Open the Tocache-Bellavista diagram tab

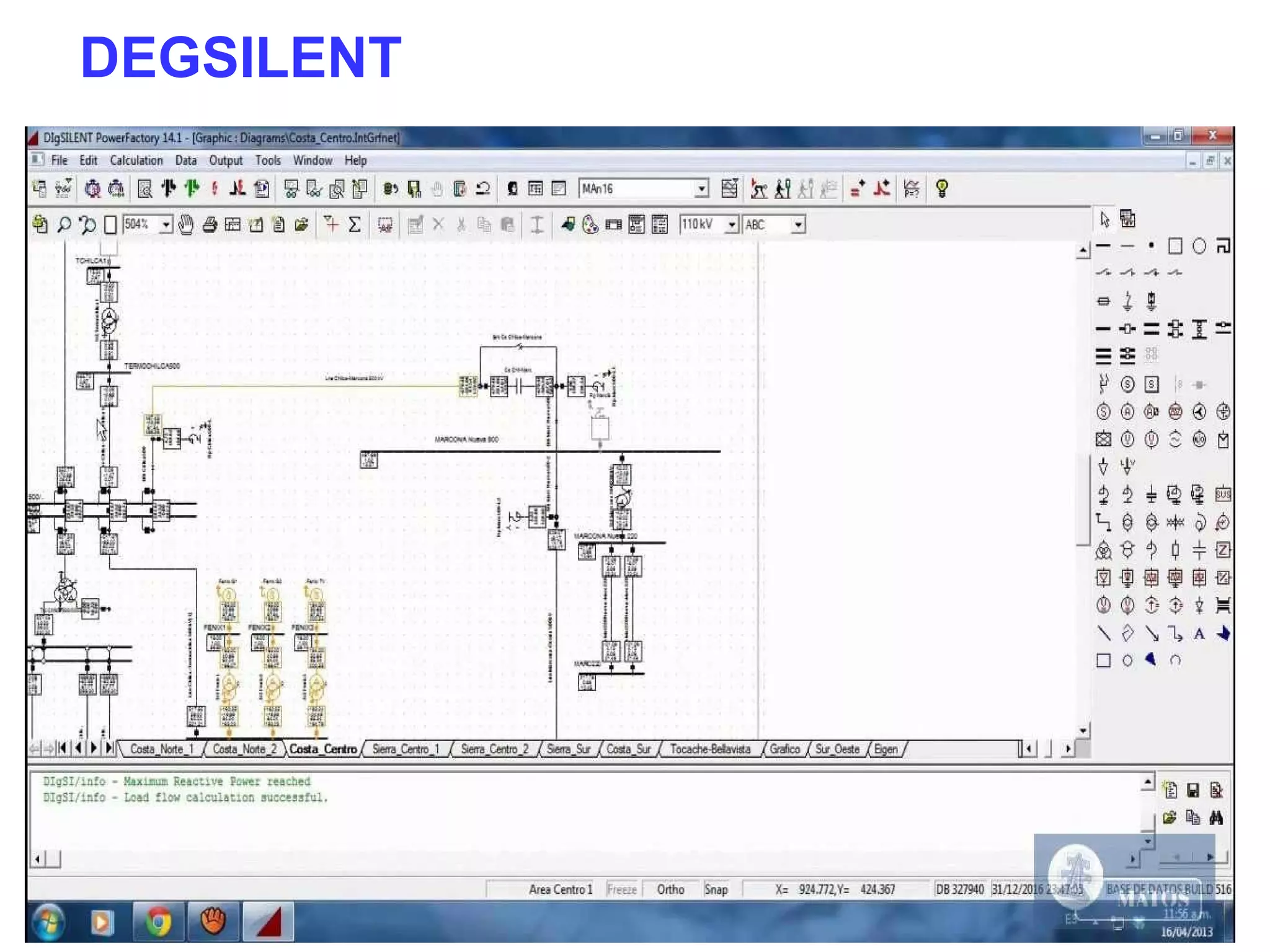click(709, 749)
